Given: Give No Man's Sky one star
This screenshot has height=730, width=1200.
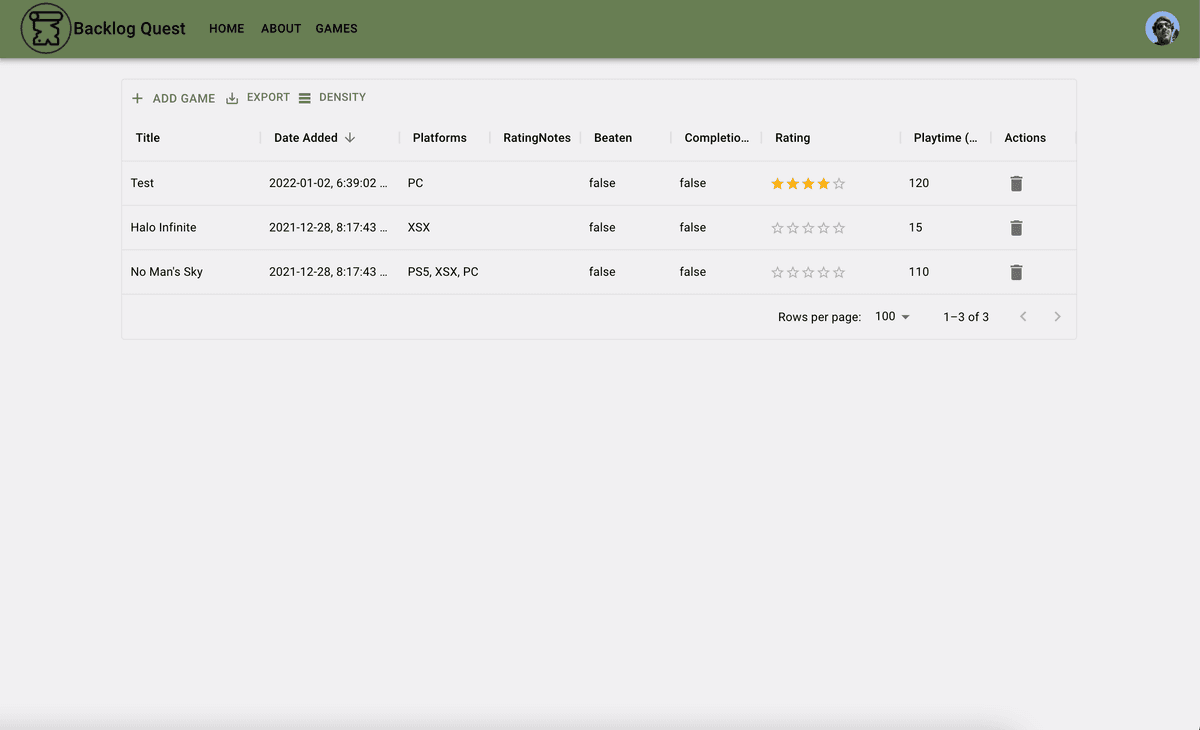Looking at the screenshot, I should click(x=777, y=272).
